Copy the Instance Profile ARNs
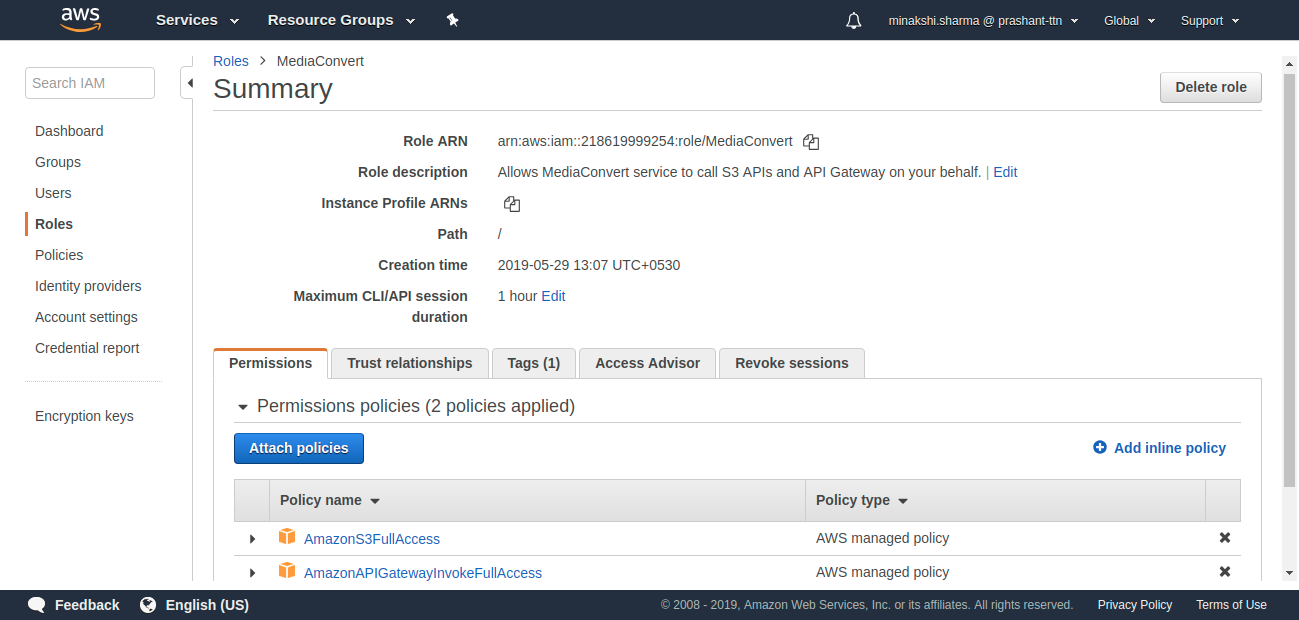The image size is (1299, 620). pyautogui.click(x=512, y=204)
